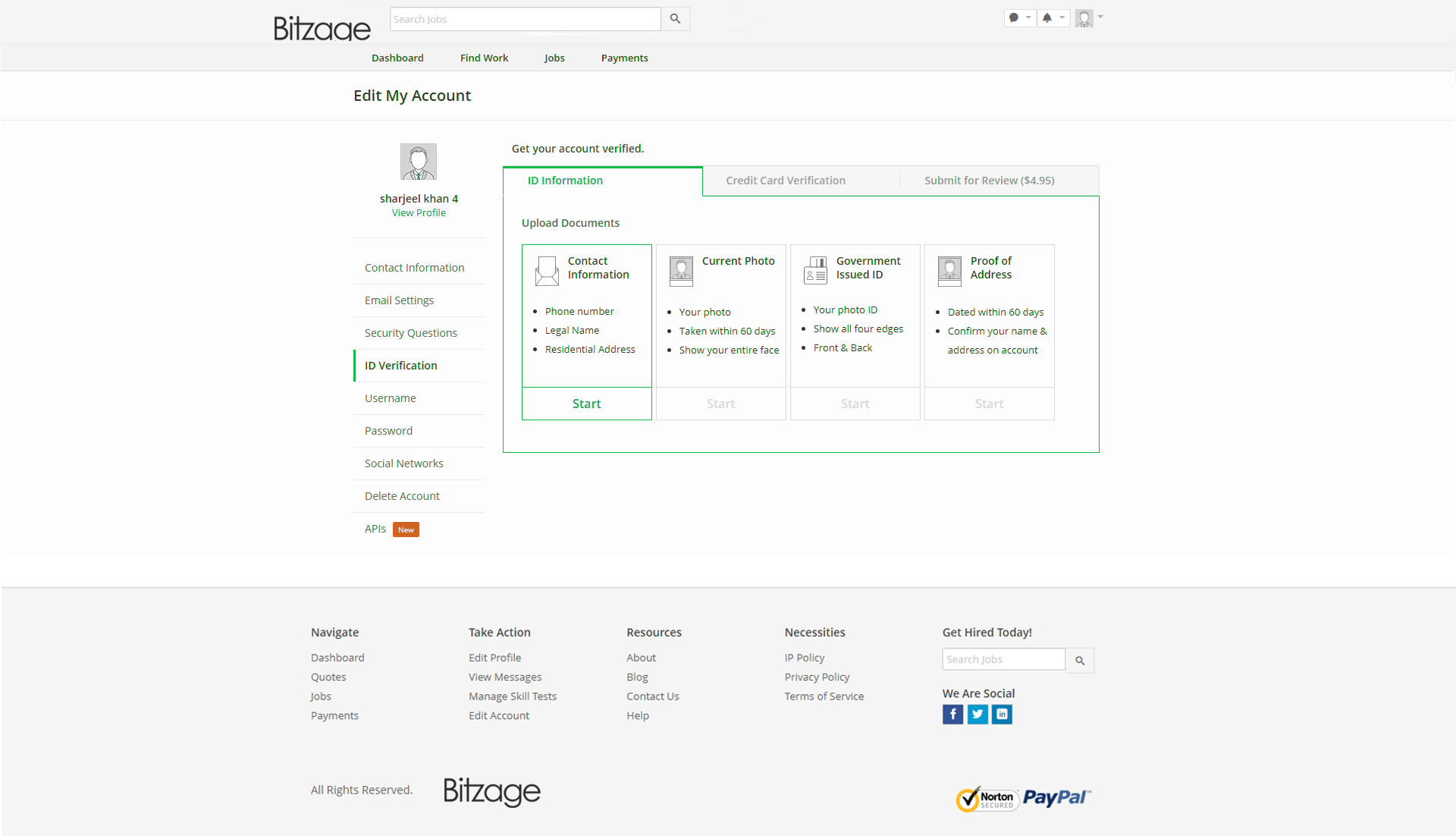Click the top Search Jobs field
The height and width of the screenshot is (836, 1456).
525,19
